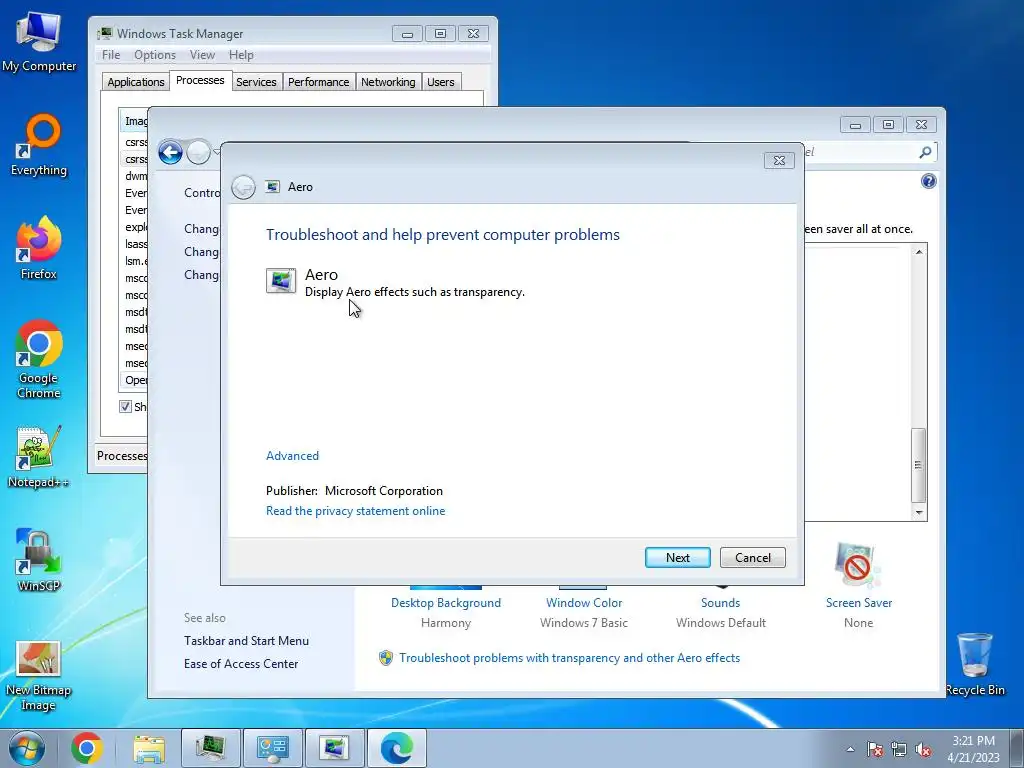Click the Screen Saver icon
This screenshot has width=1024, height=768.
click(858, 564)
